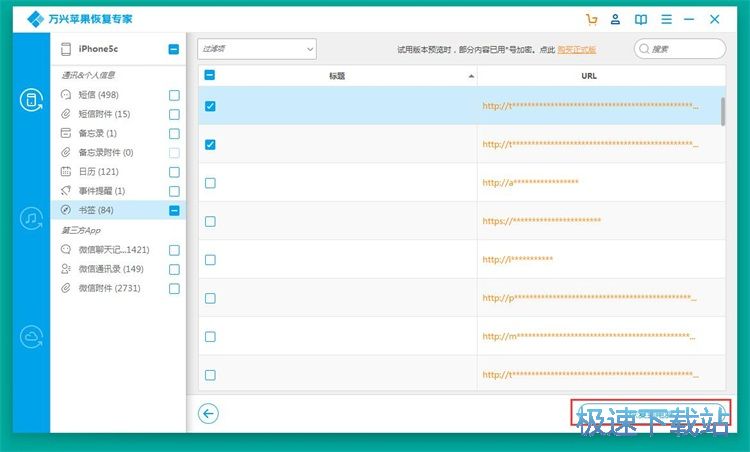Check the 备忘录 (1) checkbox

175,133
